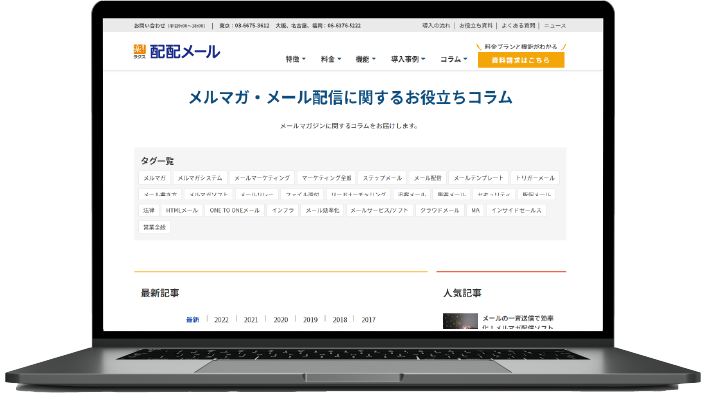
Task: Click the Tokyo phone number 03-6675-3612
Action: [252, 25]
